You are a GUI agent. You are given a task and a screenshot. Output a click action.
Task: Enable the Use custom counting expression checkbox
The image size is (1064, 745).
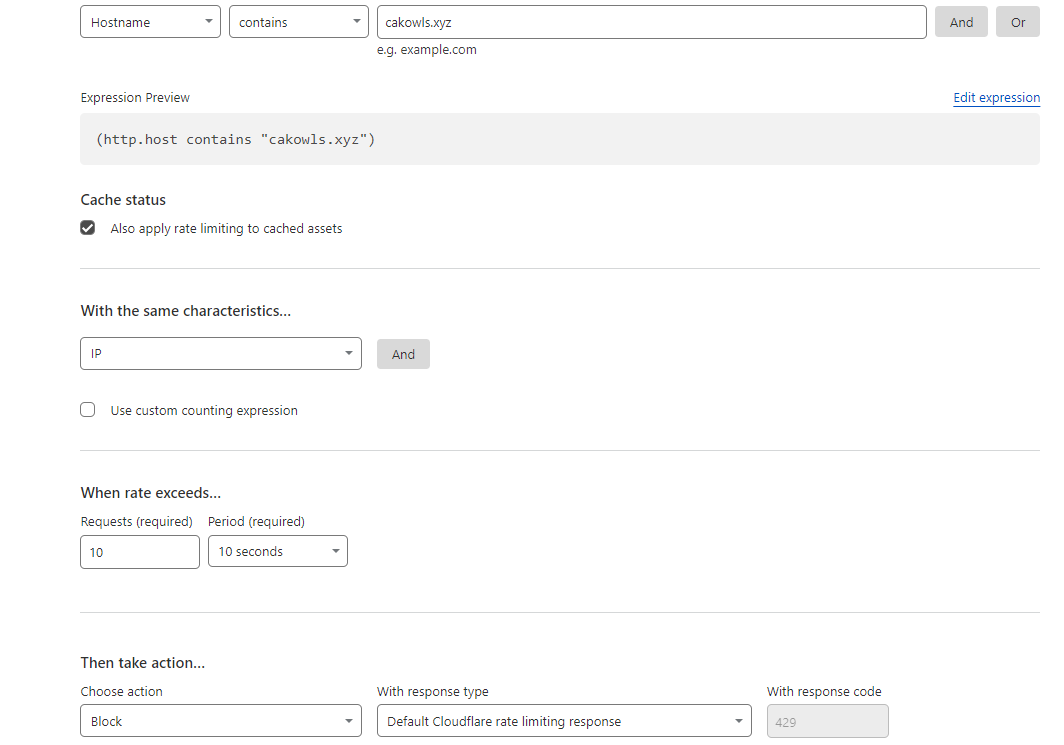click(88, 410)
